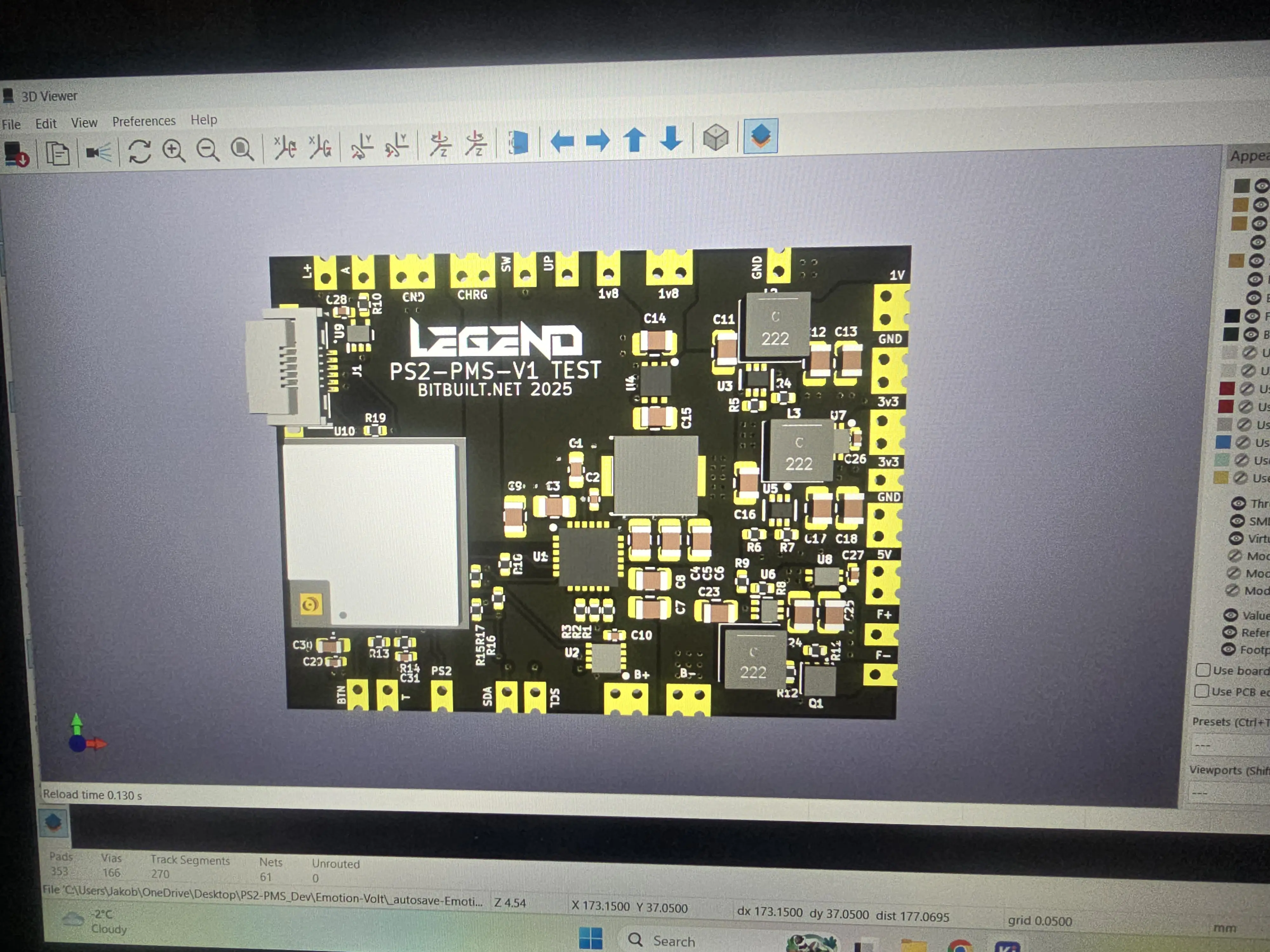The width and height of the screenshot is (1270, 952).
Task: Click the light teal color swatch
Action: [1222, 459]
